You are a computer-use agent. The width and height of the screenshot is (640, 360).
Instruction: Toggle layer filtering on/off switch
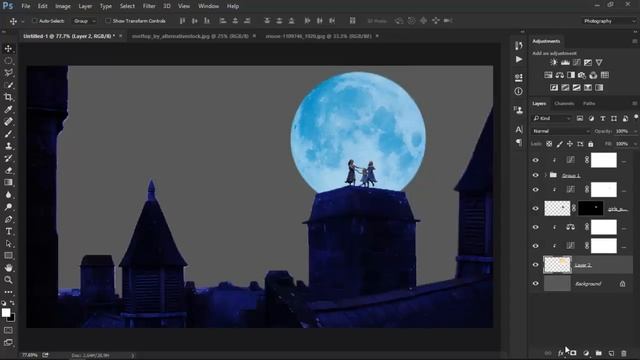(636, 117)
